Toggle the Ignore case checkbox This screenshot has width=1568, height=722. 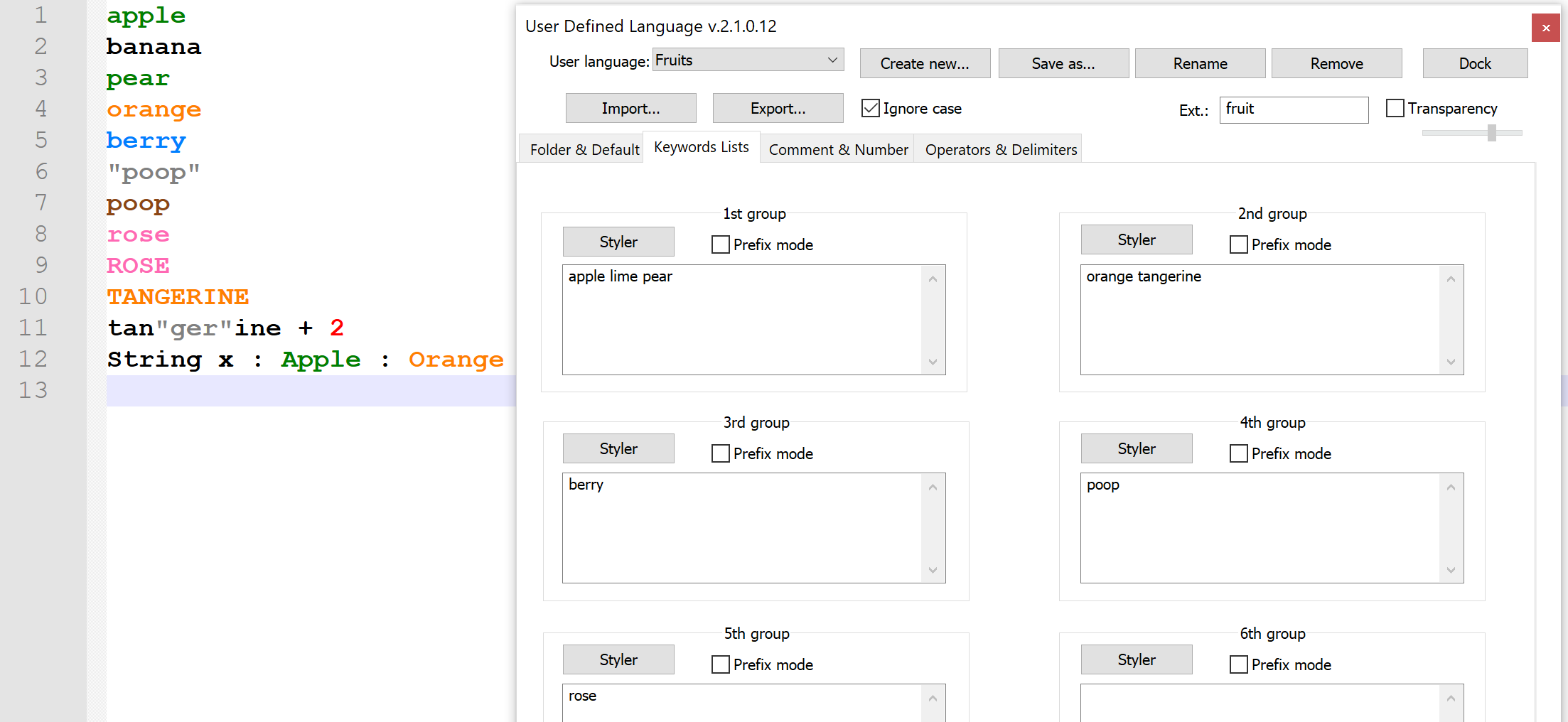pyautogui.click(x=871, y=109)
